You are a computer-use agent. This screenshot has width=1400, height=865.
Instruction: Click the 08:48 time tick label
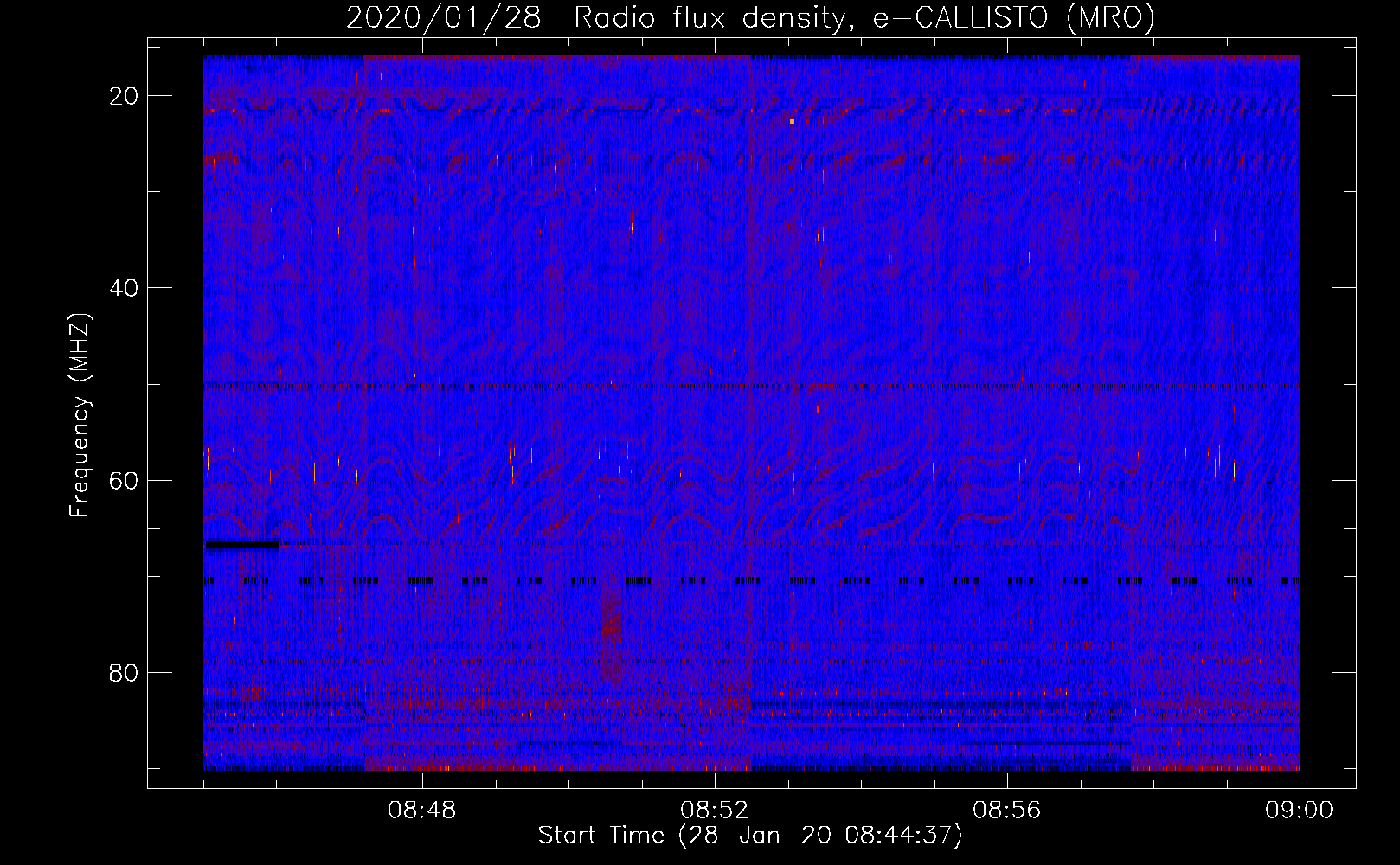(422, 811)
